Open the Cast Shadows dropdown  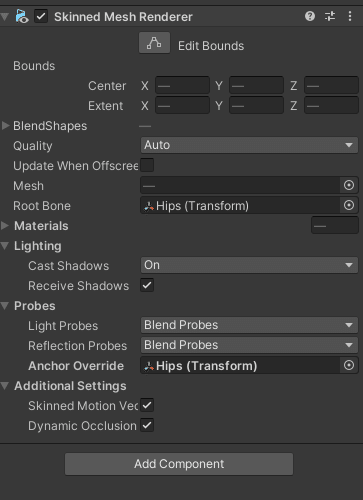(249, 265)
